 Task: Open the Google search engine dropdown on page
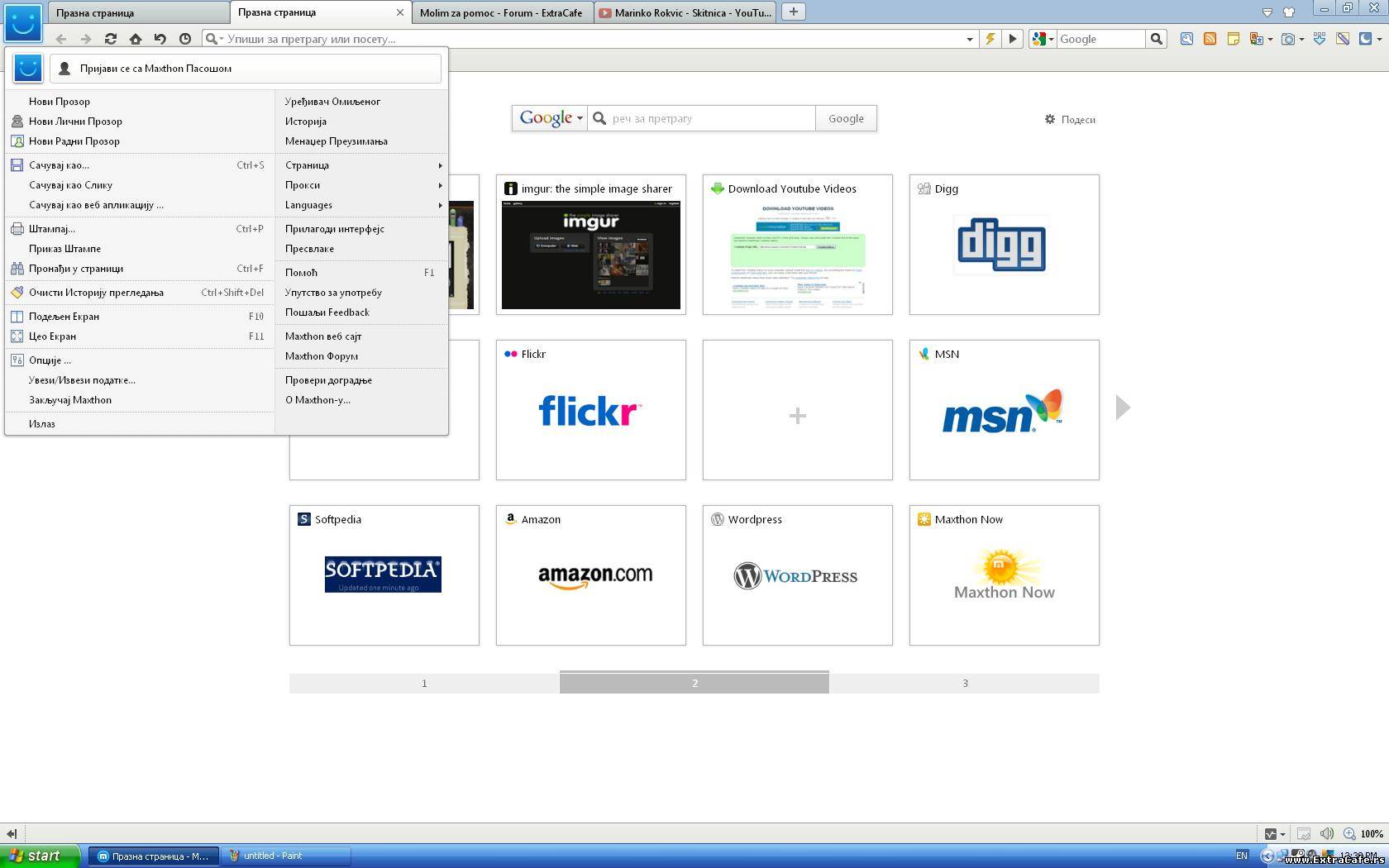pyautogui.click(x=551, y=118)
